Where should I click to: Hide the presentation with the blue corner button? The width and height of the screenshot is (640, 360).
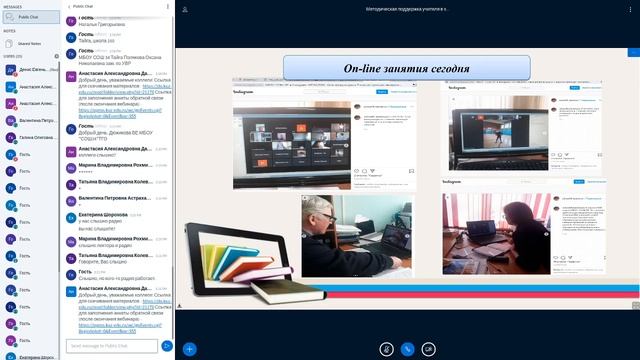tap(634, 53)
